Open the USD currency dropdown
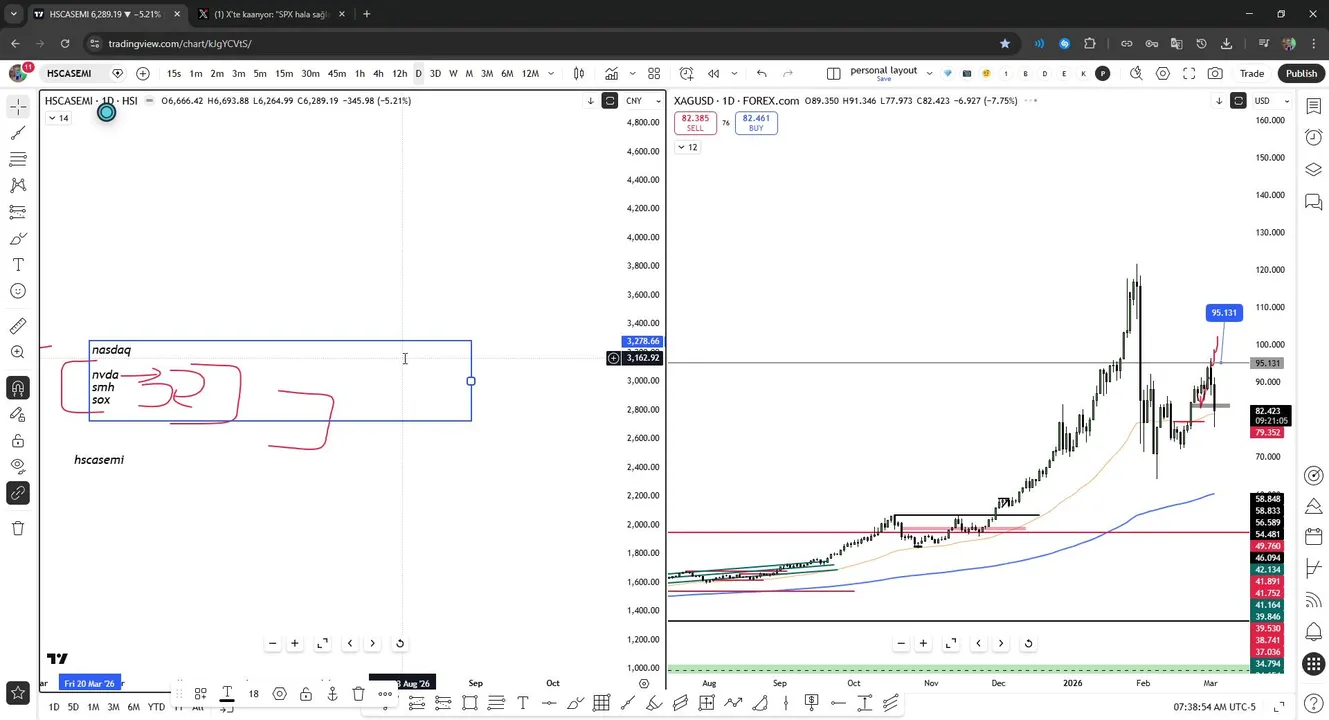 coord(1271,101)
